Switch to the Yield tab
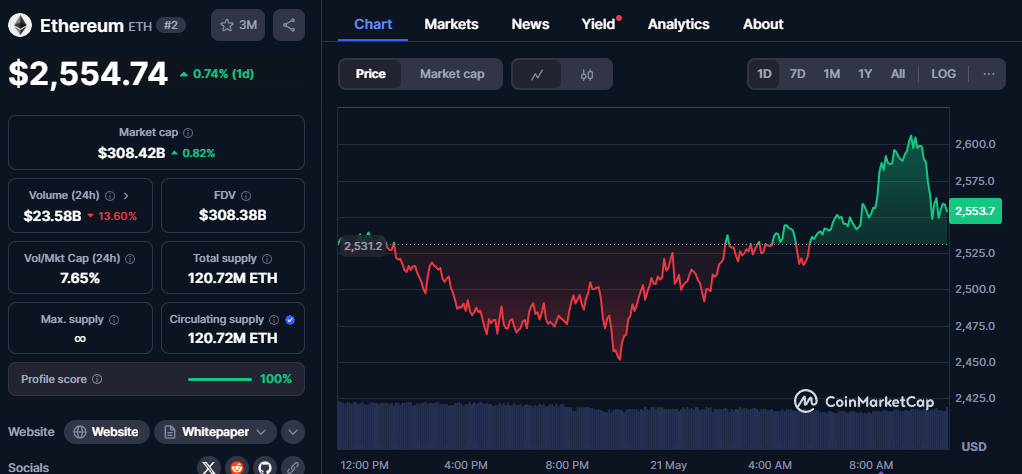 pos(598,24)
